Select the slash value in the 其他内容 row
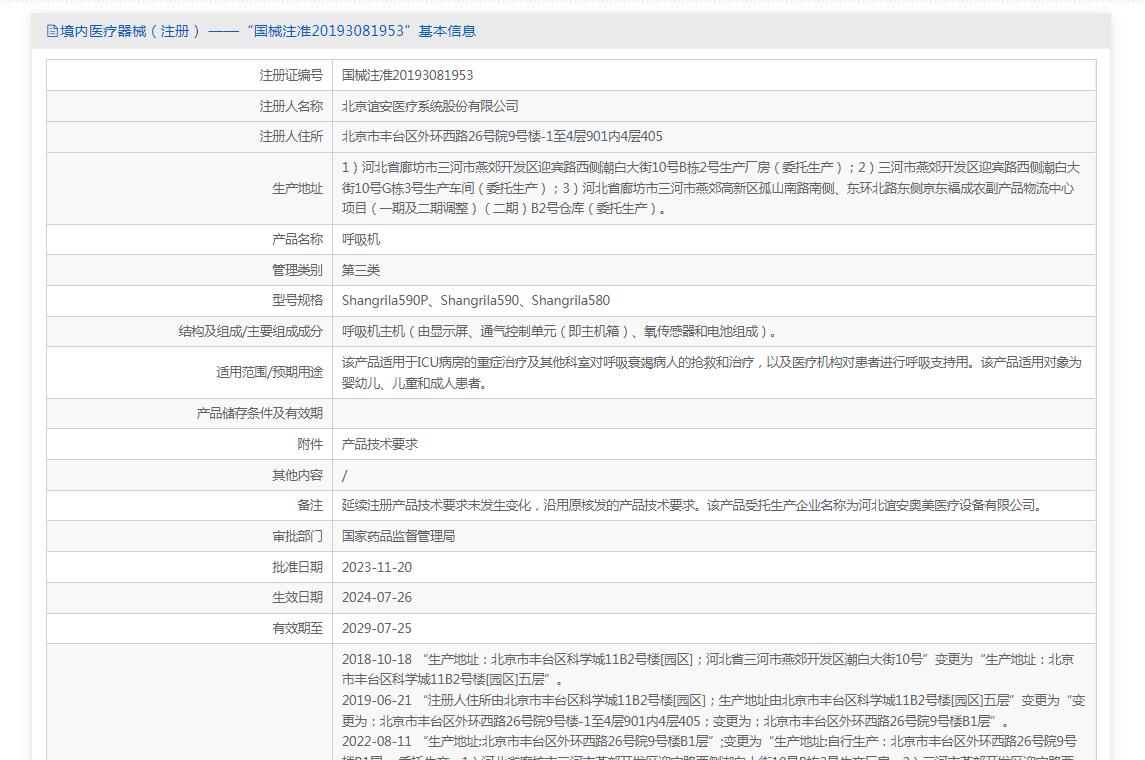The image size is (1145, 760). (345, 475)
